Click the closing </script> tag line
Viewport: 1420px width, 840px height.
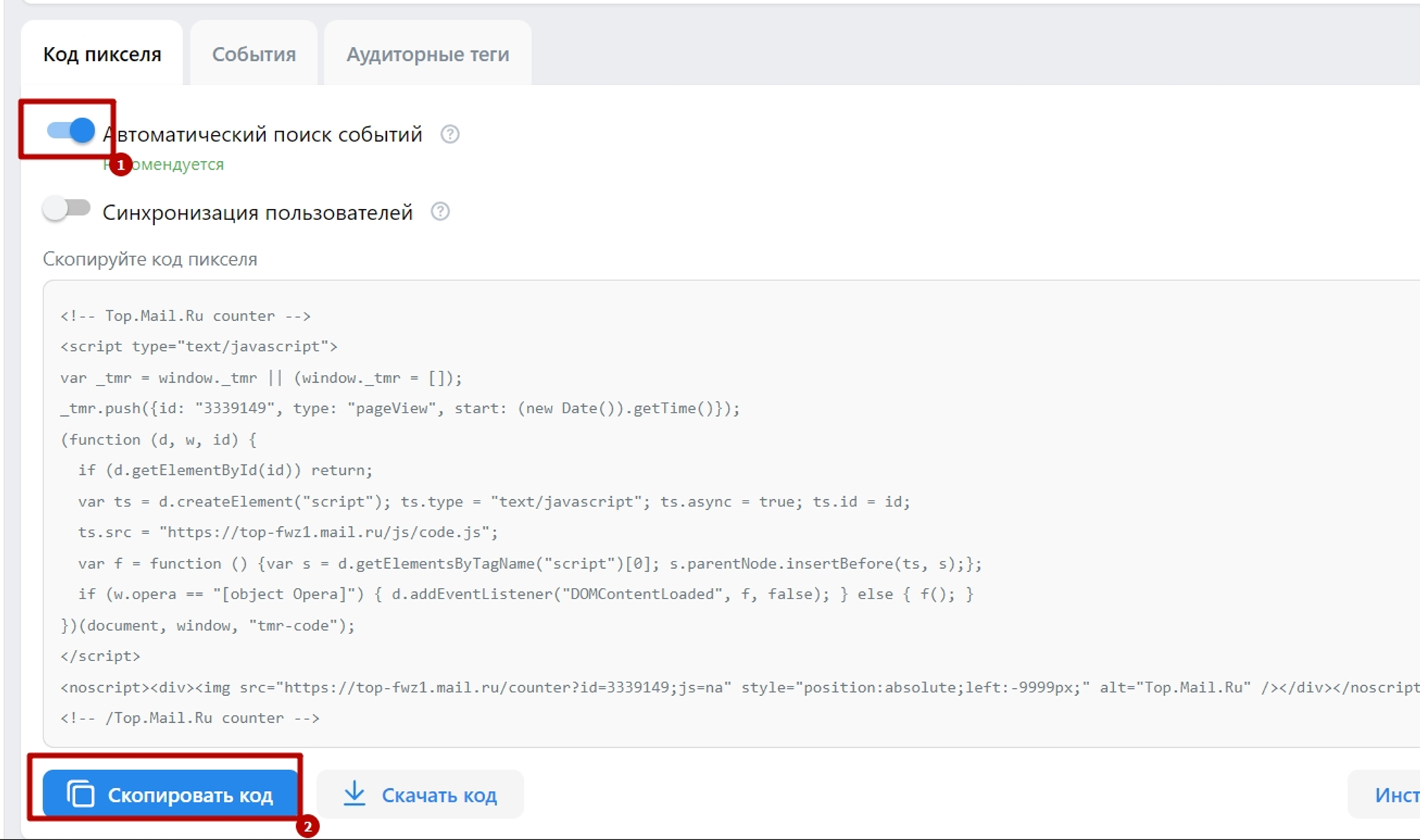click(100, 656)
